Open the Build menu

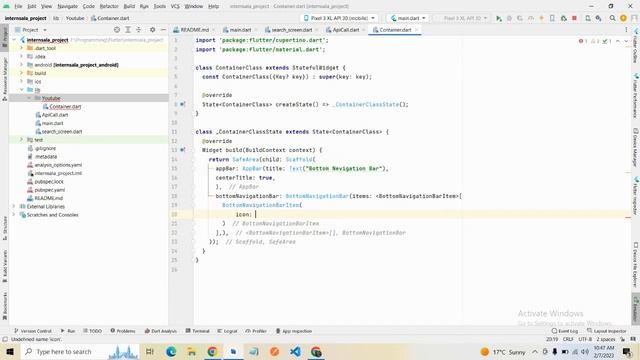129,6
